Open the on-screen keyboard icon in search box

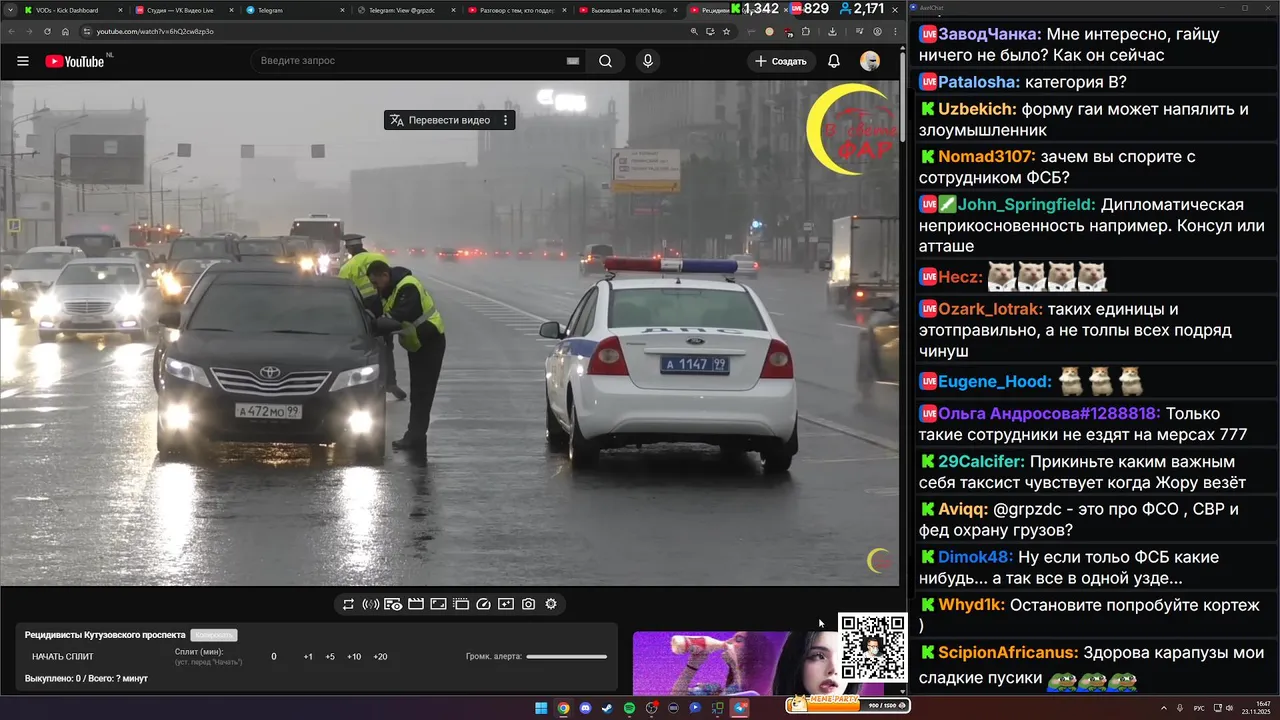coord(573,61)
